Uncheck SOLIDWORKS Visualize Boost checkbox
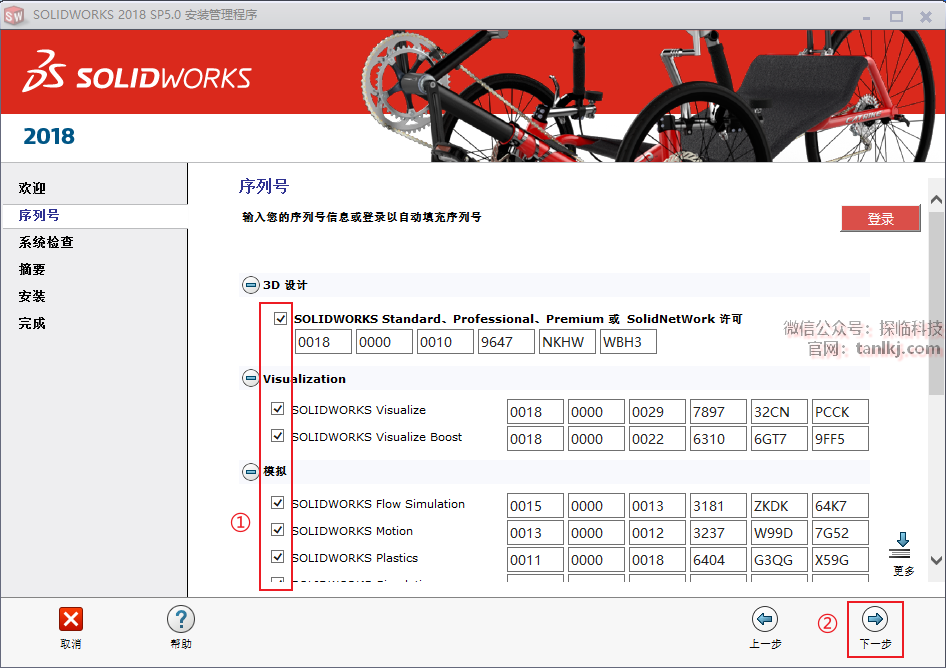The image size is (946, 668). pyautogui.click(x=278, y=436)
